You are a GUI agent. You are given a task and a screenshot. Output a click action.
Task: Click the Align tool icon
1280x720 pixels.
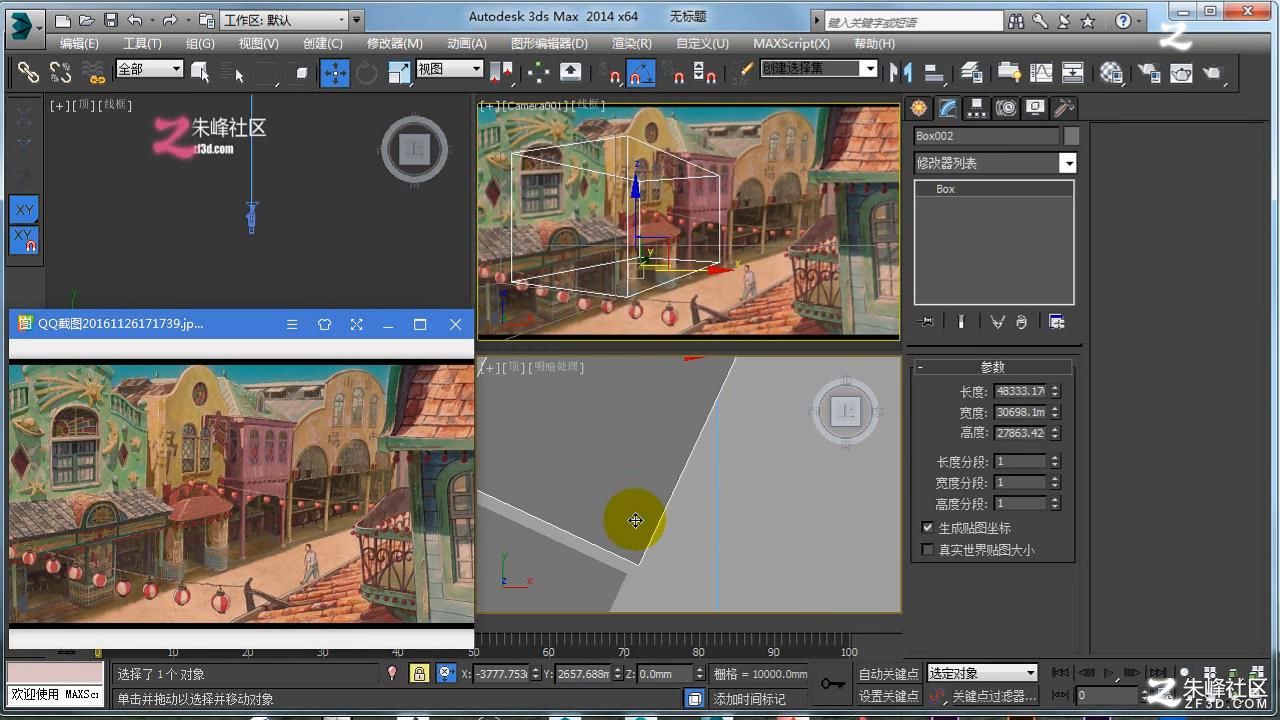[x=934, y=72]
